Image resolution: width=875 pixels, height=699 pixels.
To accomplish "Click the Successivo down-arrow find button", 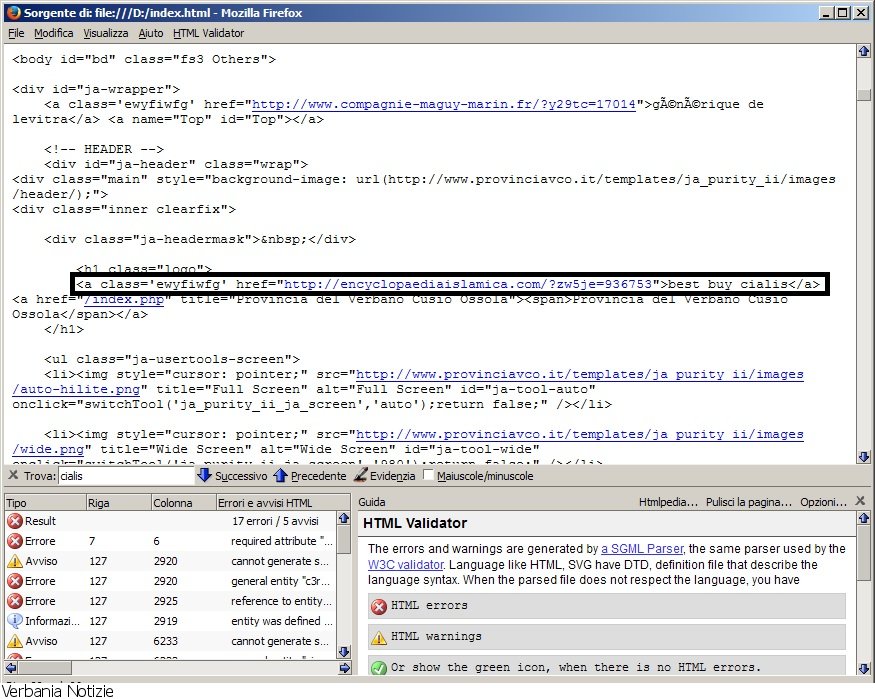I will (232, 476).
